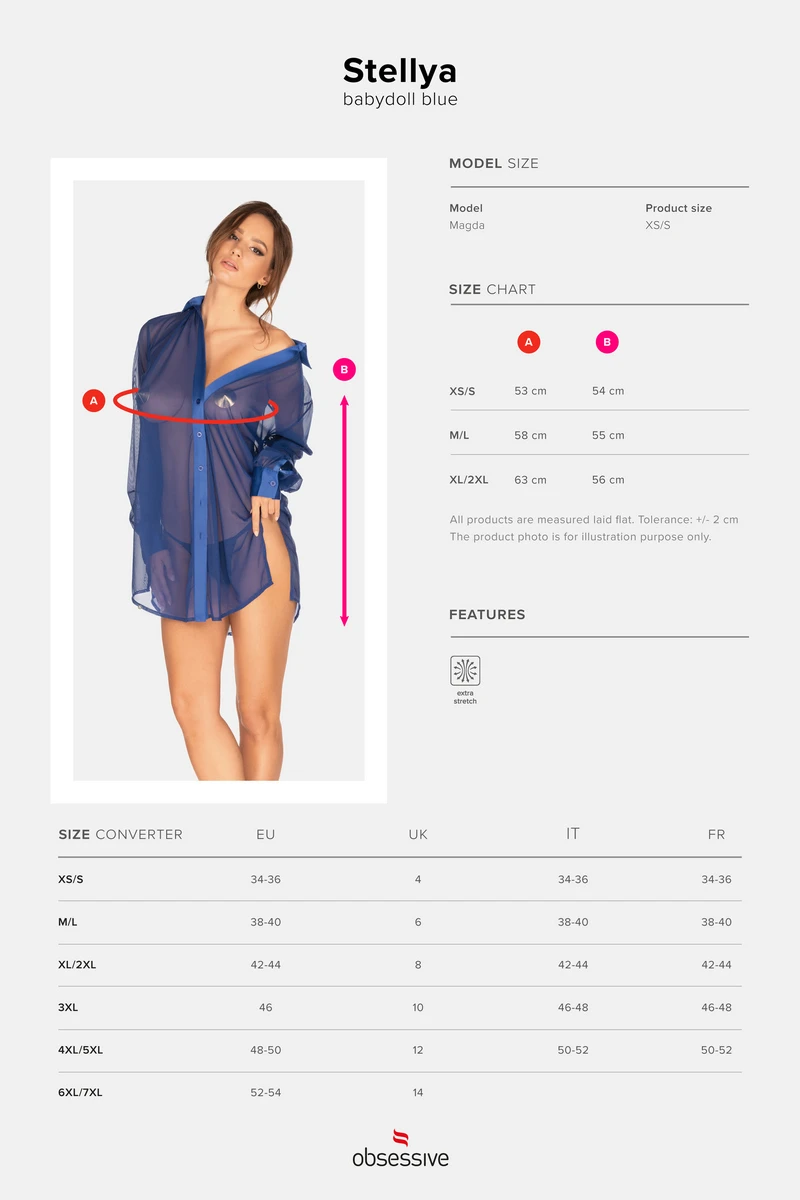Click the extra stretch feature icon

(x=465, y=670)
